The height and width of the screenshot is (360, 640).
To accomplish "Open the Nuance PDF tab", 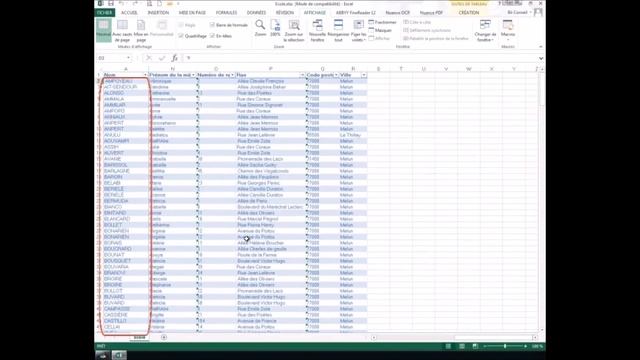I will pyautogui.click(x=431, y=13).
